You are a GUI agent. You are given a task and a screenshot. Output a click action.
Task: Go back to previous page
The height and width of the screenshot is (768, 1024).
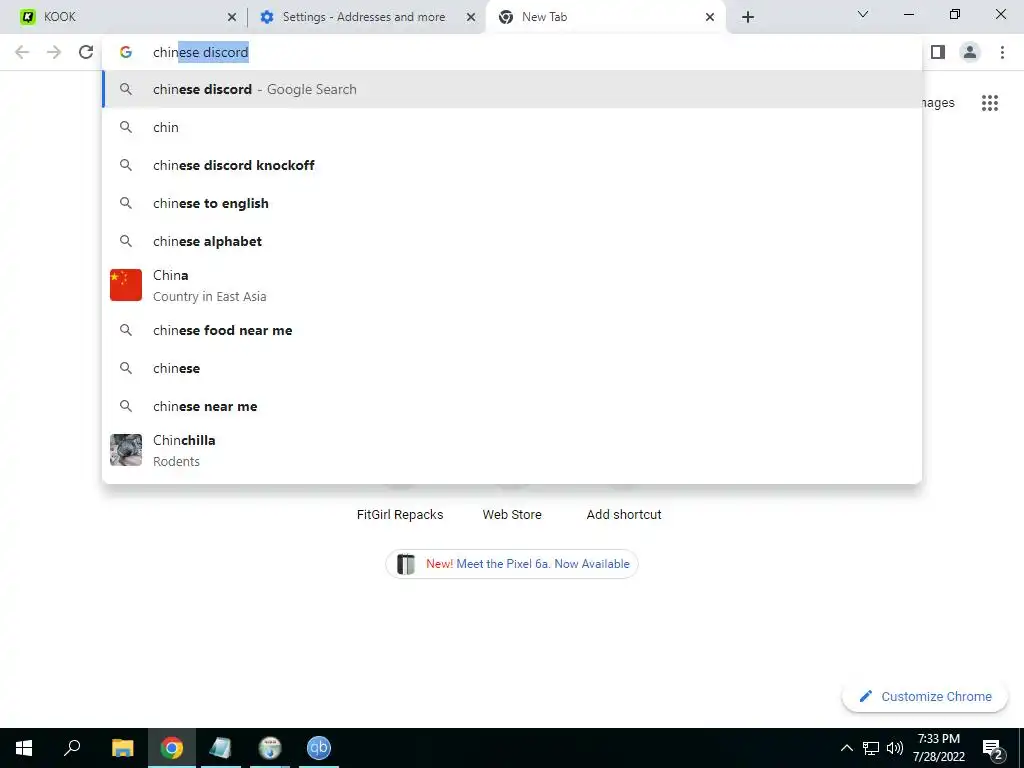tap(22, 52)
